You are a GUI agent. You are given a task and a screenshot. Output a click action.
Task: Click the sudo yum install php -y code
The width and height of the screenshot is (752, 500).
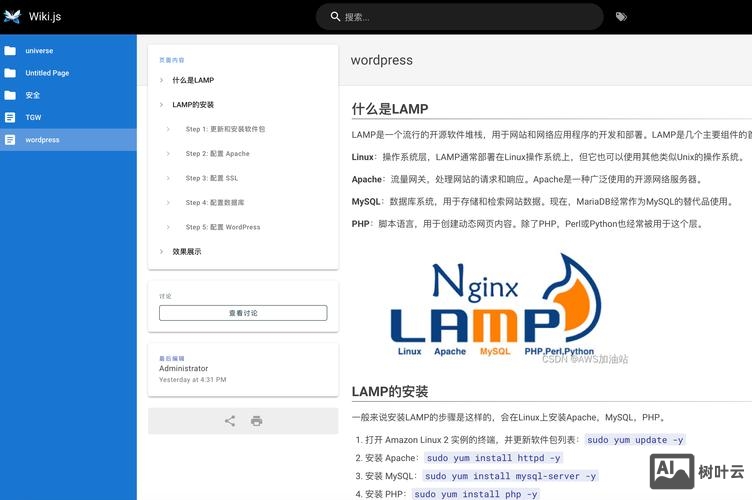click(x=476, y=494)
